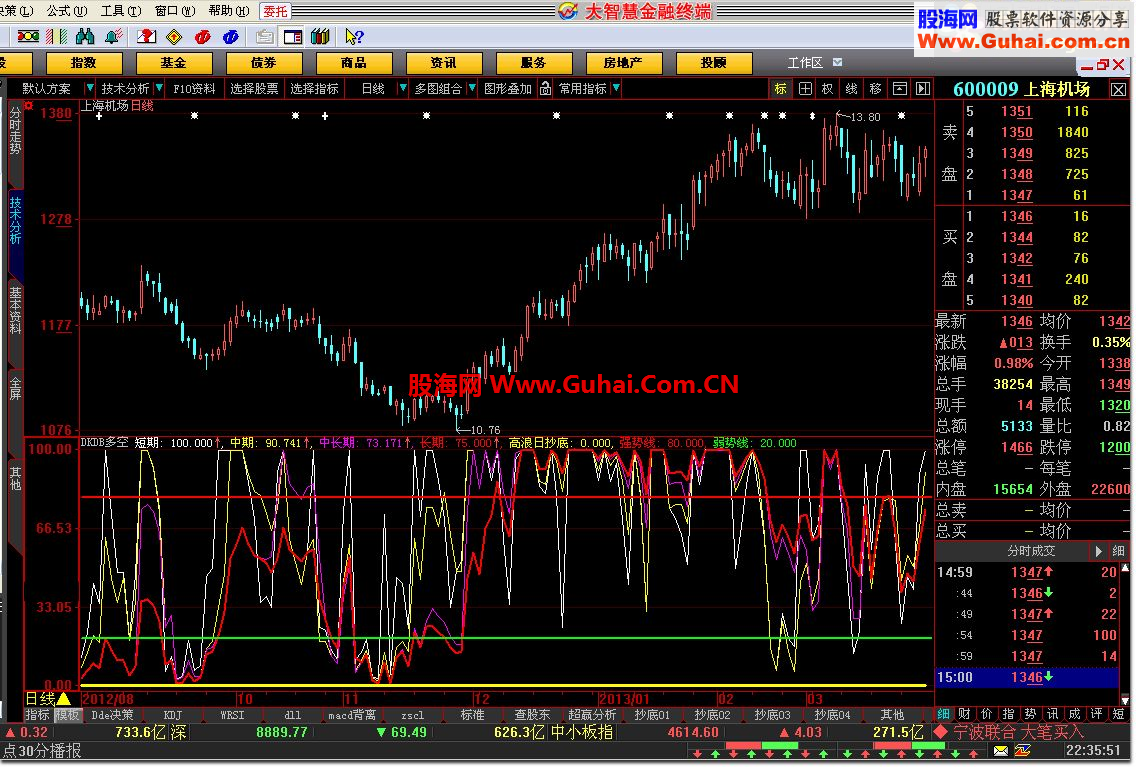Image resolution: width=1136 pixels, height=767 pixels.
Task: Switch to the 势 trend tab
Action: click(x=1030, y=714)
